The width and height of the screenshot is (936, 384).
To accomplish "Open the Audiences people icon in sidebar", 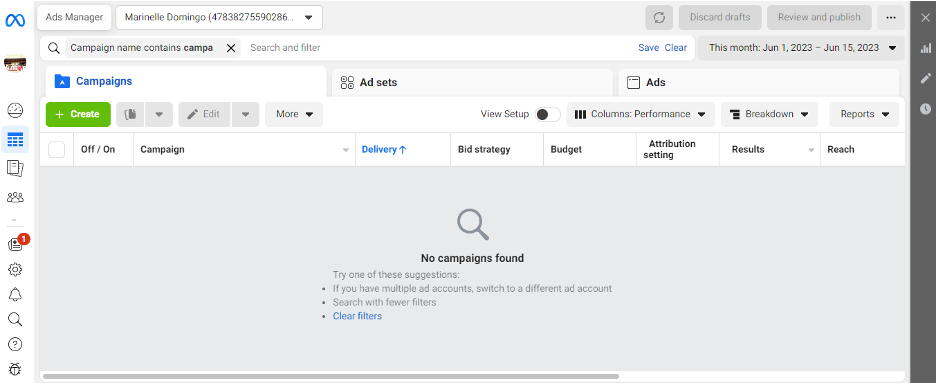I will [x=15, y=197].
